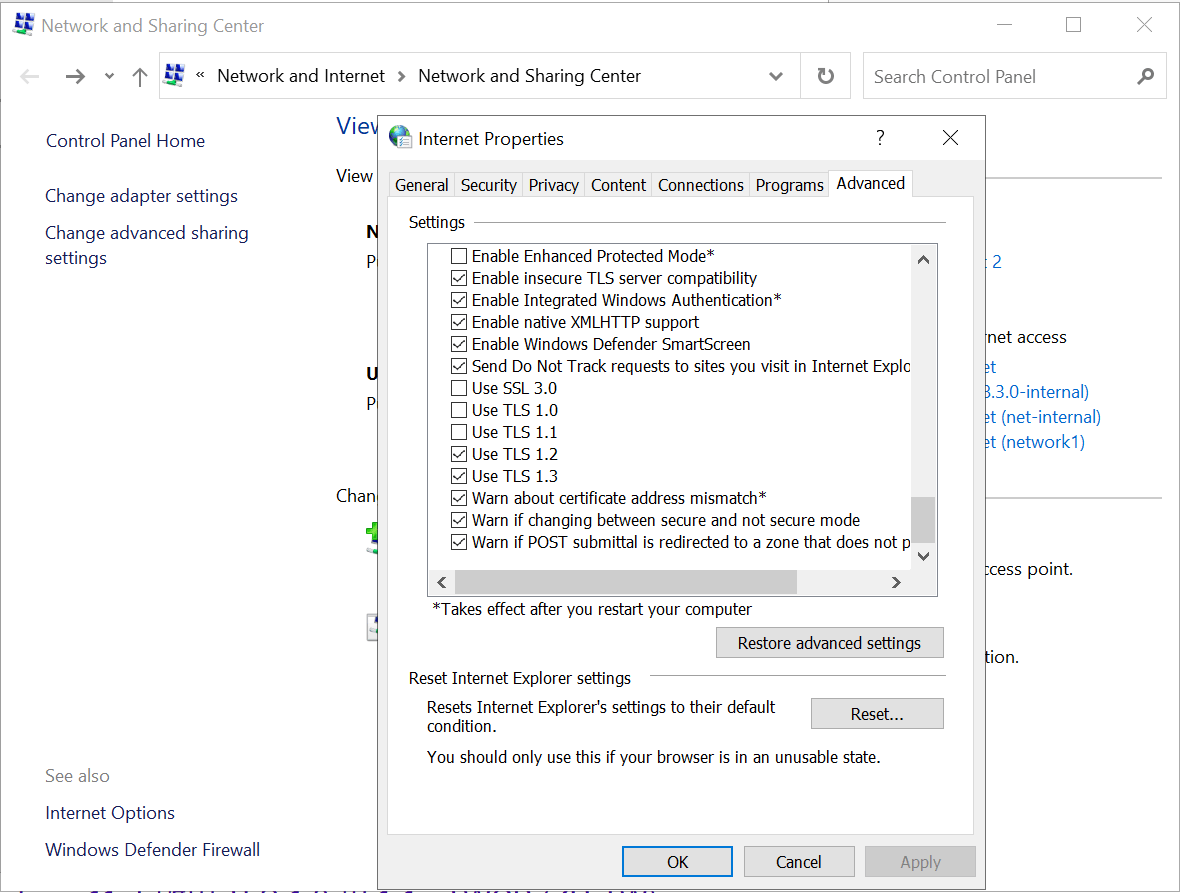Click the settings list scroll up arrow
The image size is (1180, 893).
pyautogui.click(x=923, y=260)
